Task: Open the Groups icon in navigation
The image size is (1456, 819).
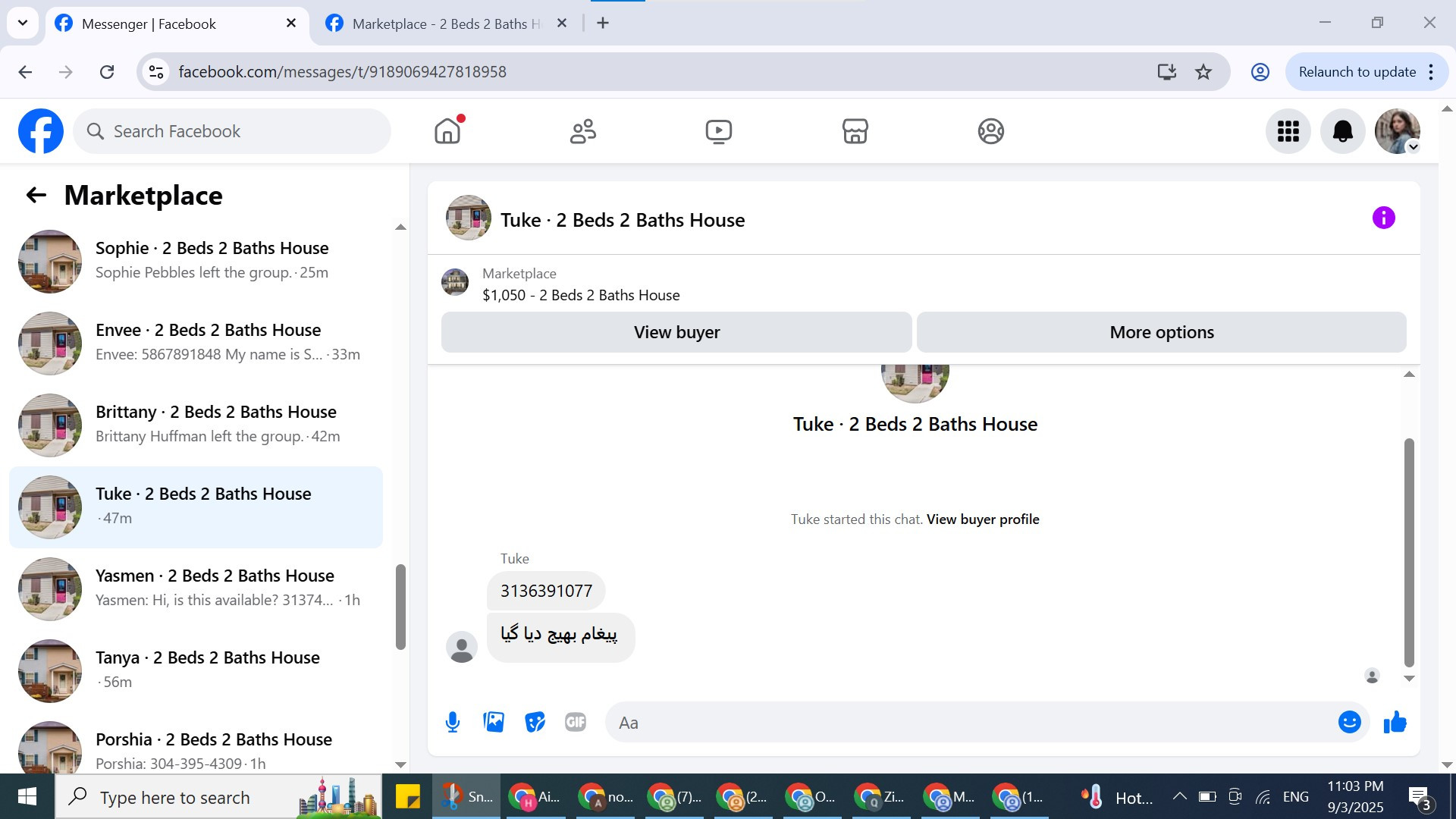Action: 990,131
